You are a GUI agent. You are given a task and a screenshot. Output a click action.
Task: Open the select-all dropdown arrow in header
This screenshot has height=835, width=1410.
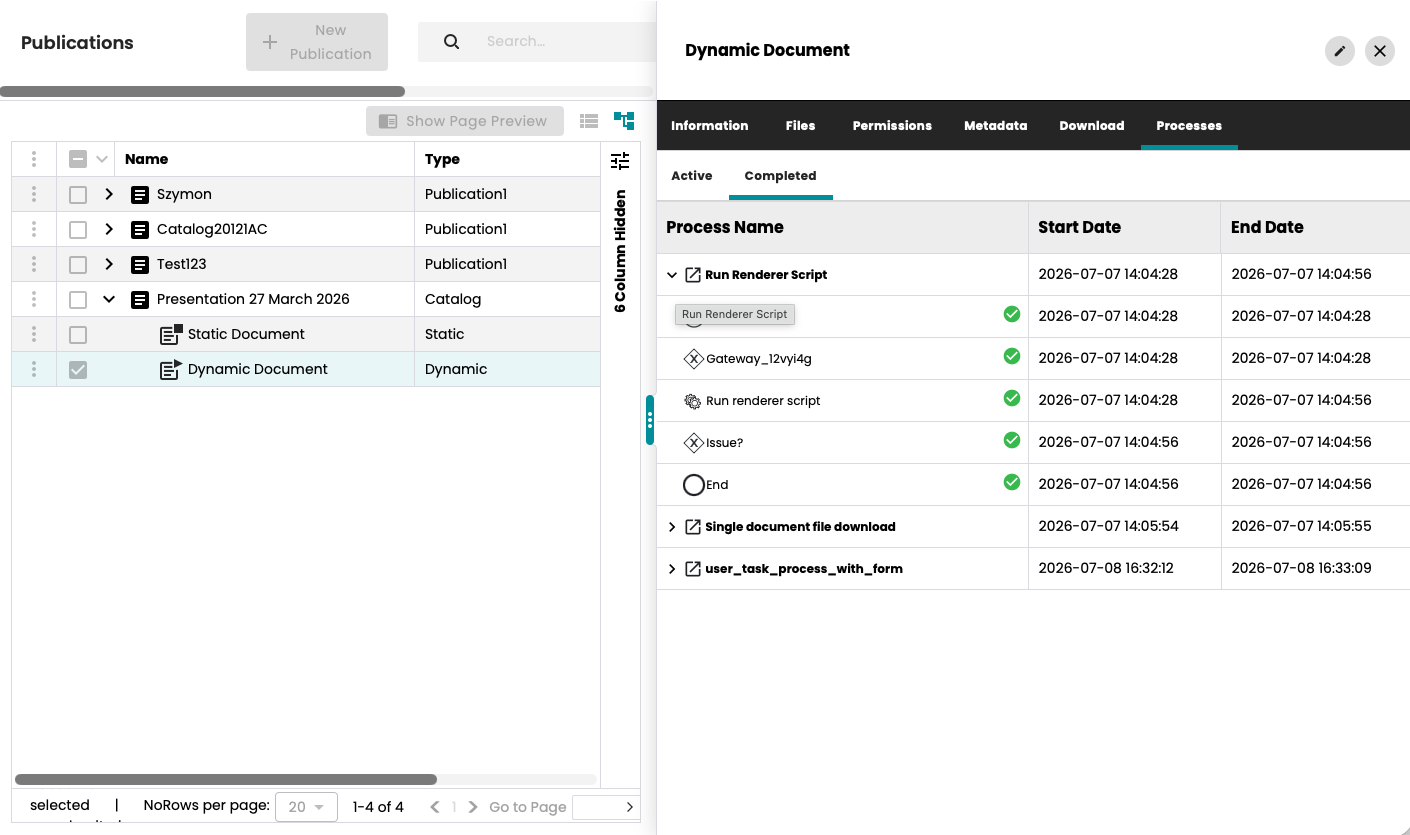tap(101, 160)
